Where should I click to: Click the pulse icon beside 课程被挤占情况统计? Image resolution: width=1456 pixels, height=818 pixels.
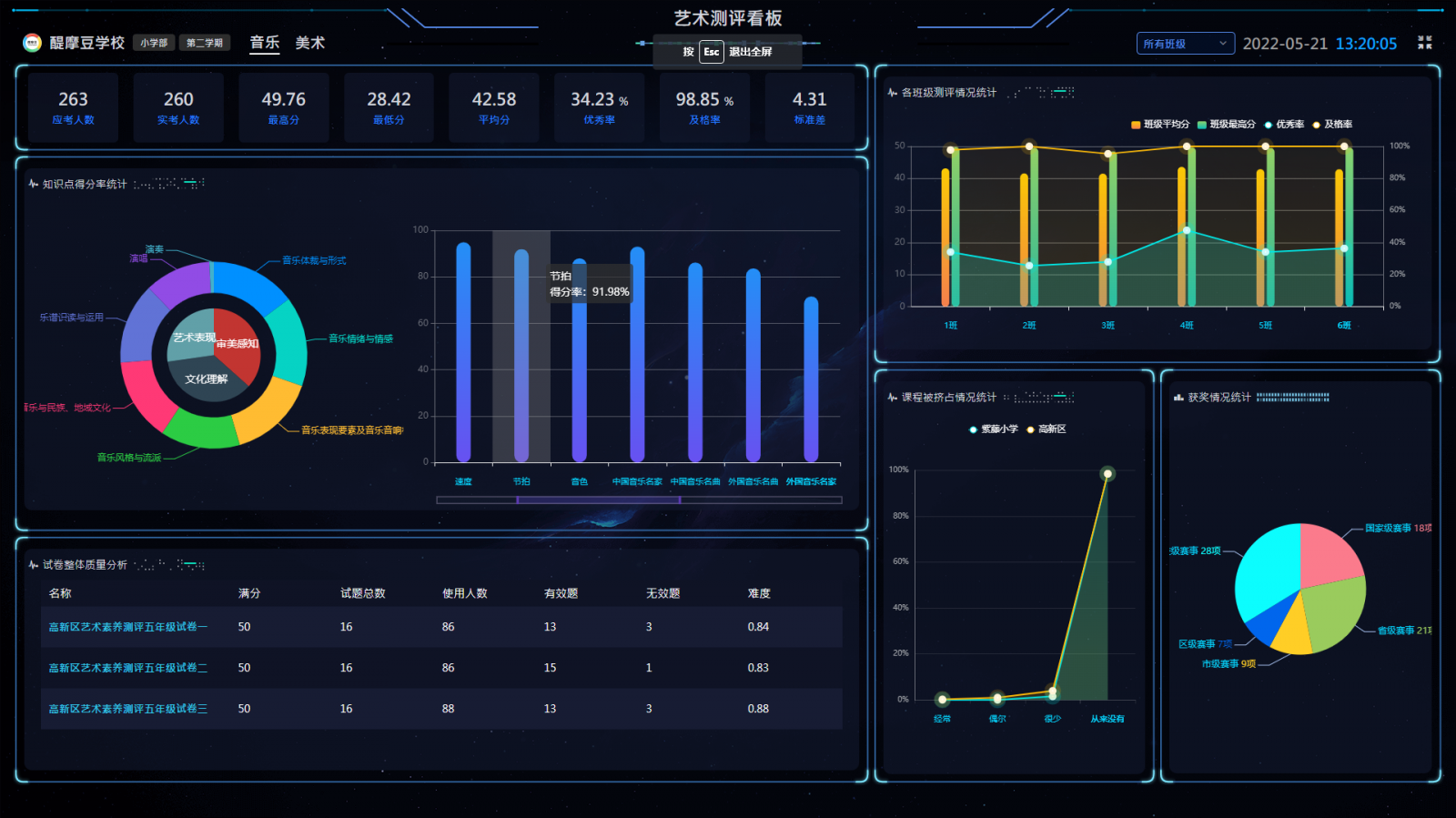(892, 398)
